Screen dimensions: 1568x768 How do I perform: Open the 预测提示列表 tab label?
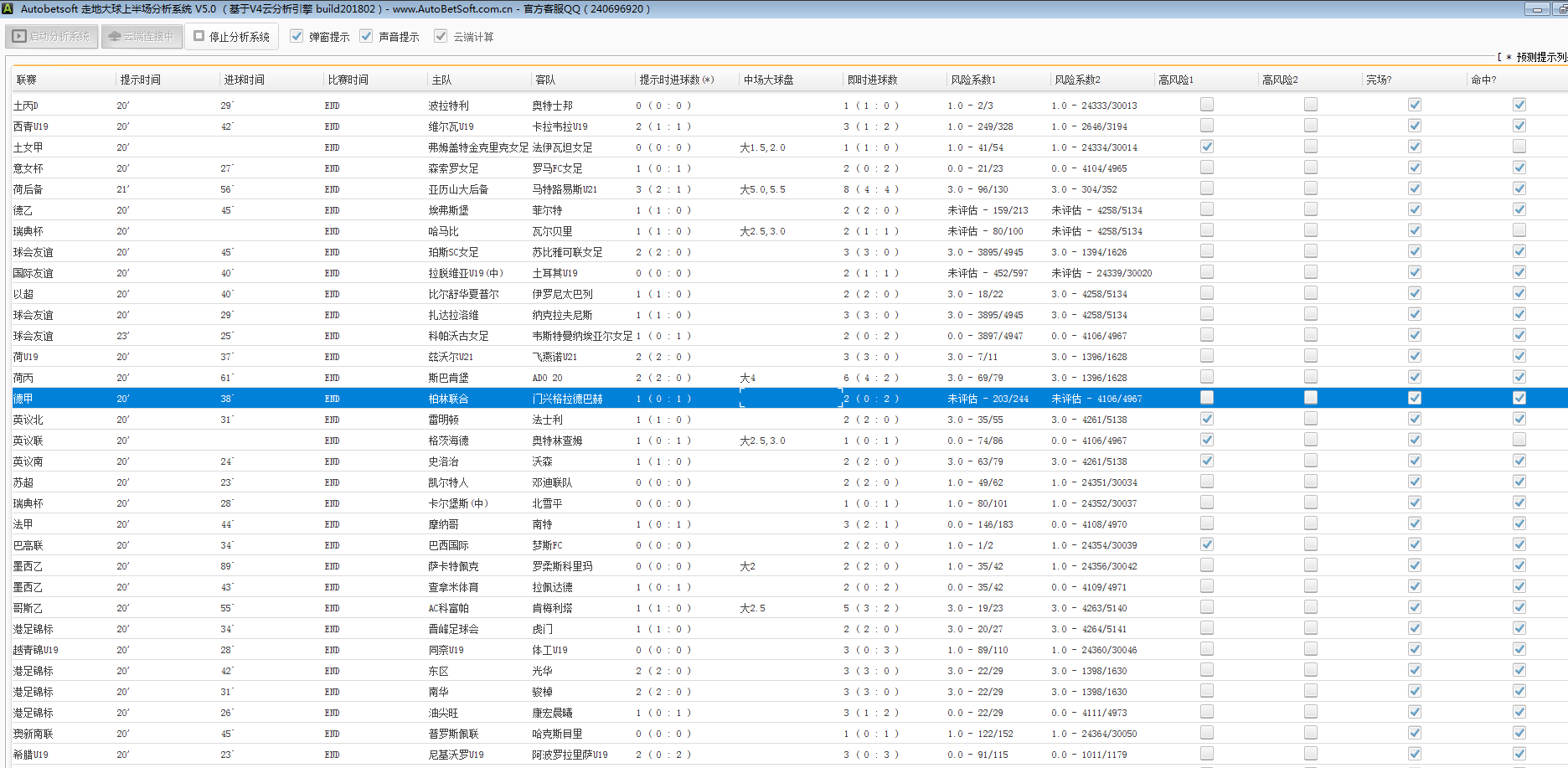pos(1540,57)
